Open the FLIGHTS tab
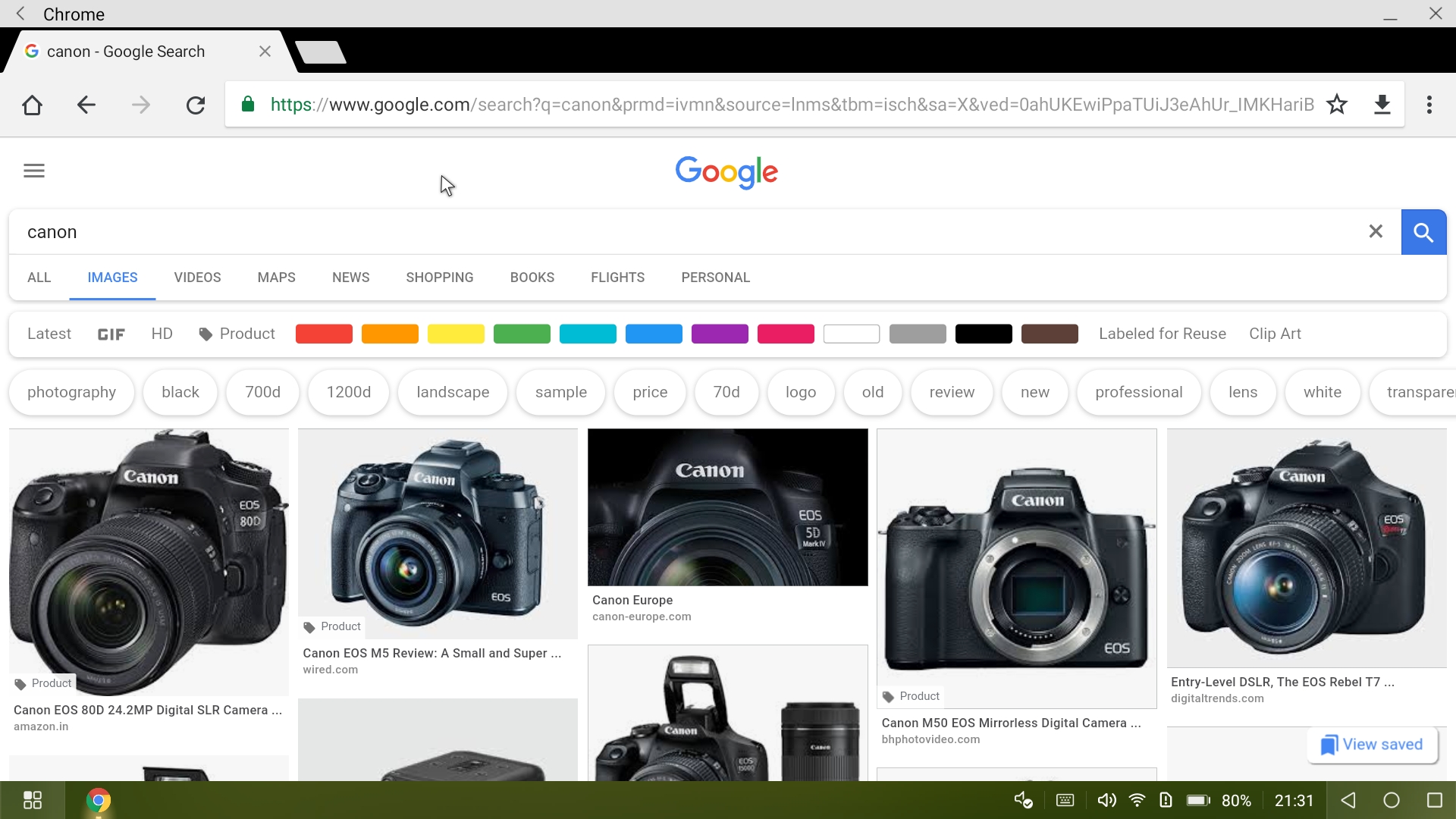This screenshot has width=1456, height=819. (618, 278)
